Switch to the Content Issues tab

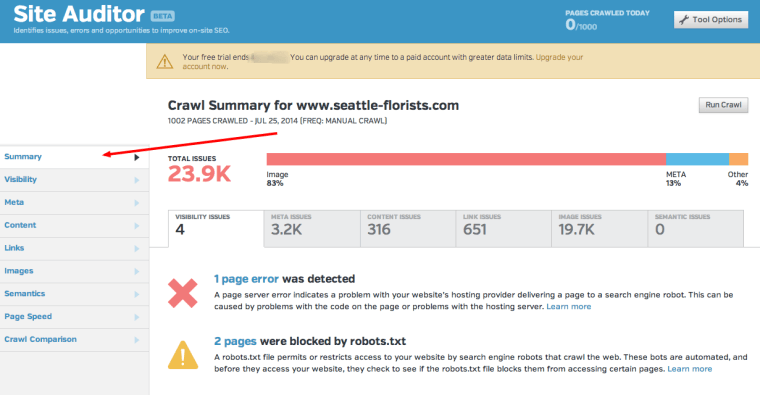(x=408, y=228)
